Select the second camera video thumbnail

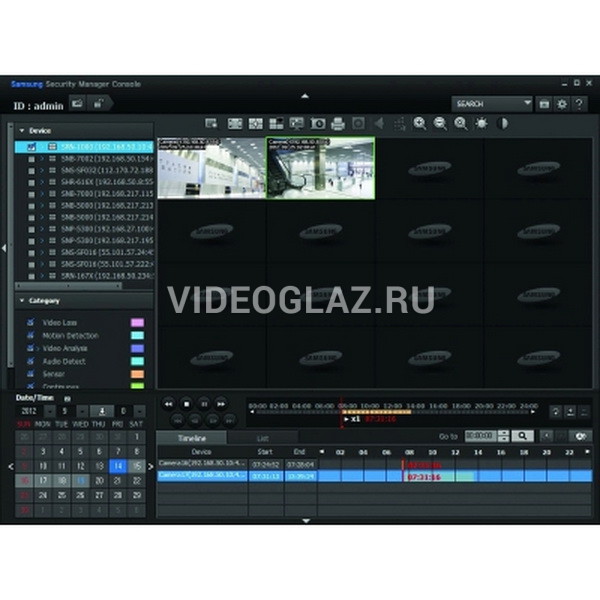(x=320, y=168)
